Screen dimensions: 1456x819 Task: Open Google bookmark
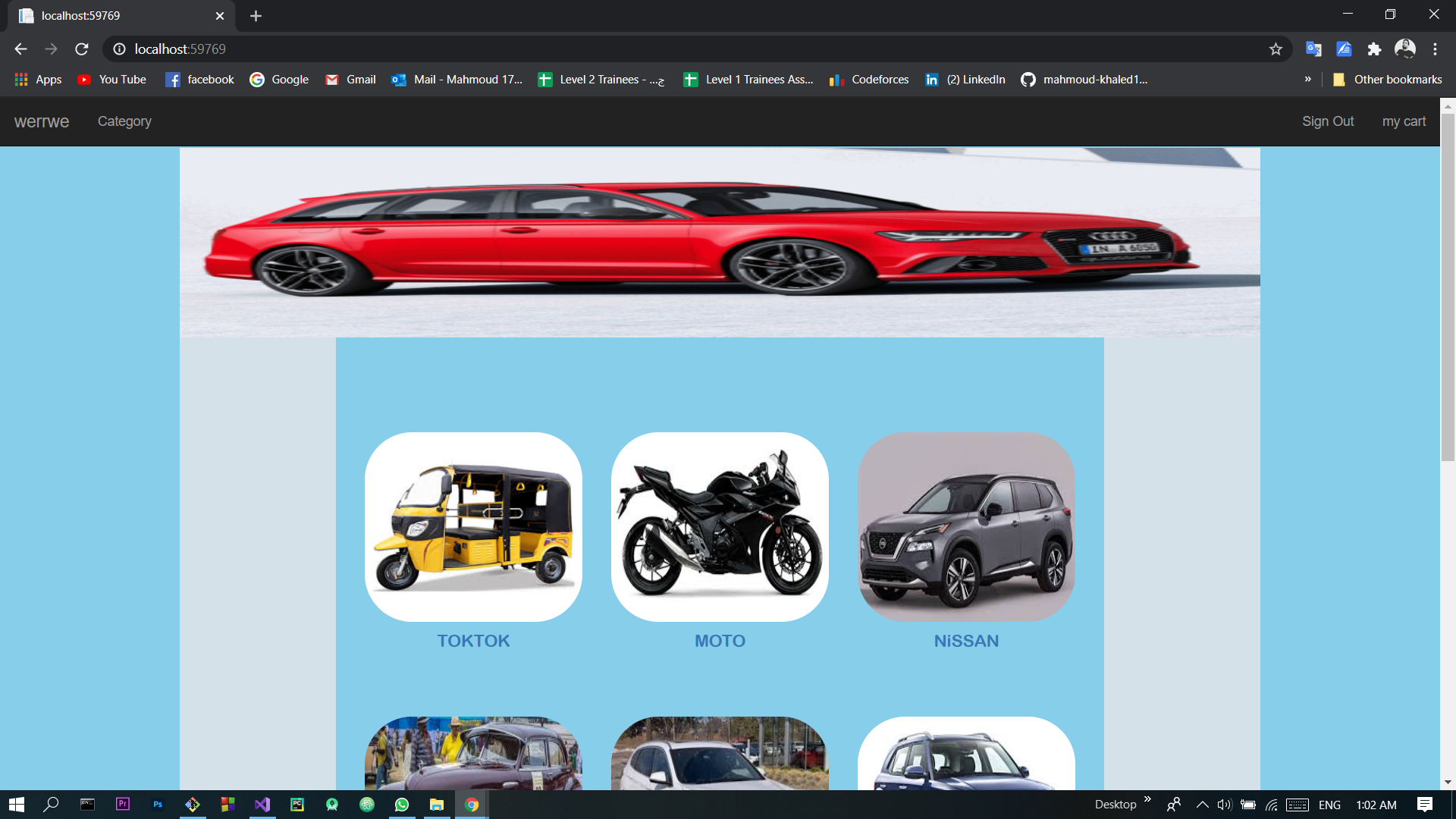[x=279, y=80]
